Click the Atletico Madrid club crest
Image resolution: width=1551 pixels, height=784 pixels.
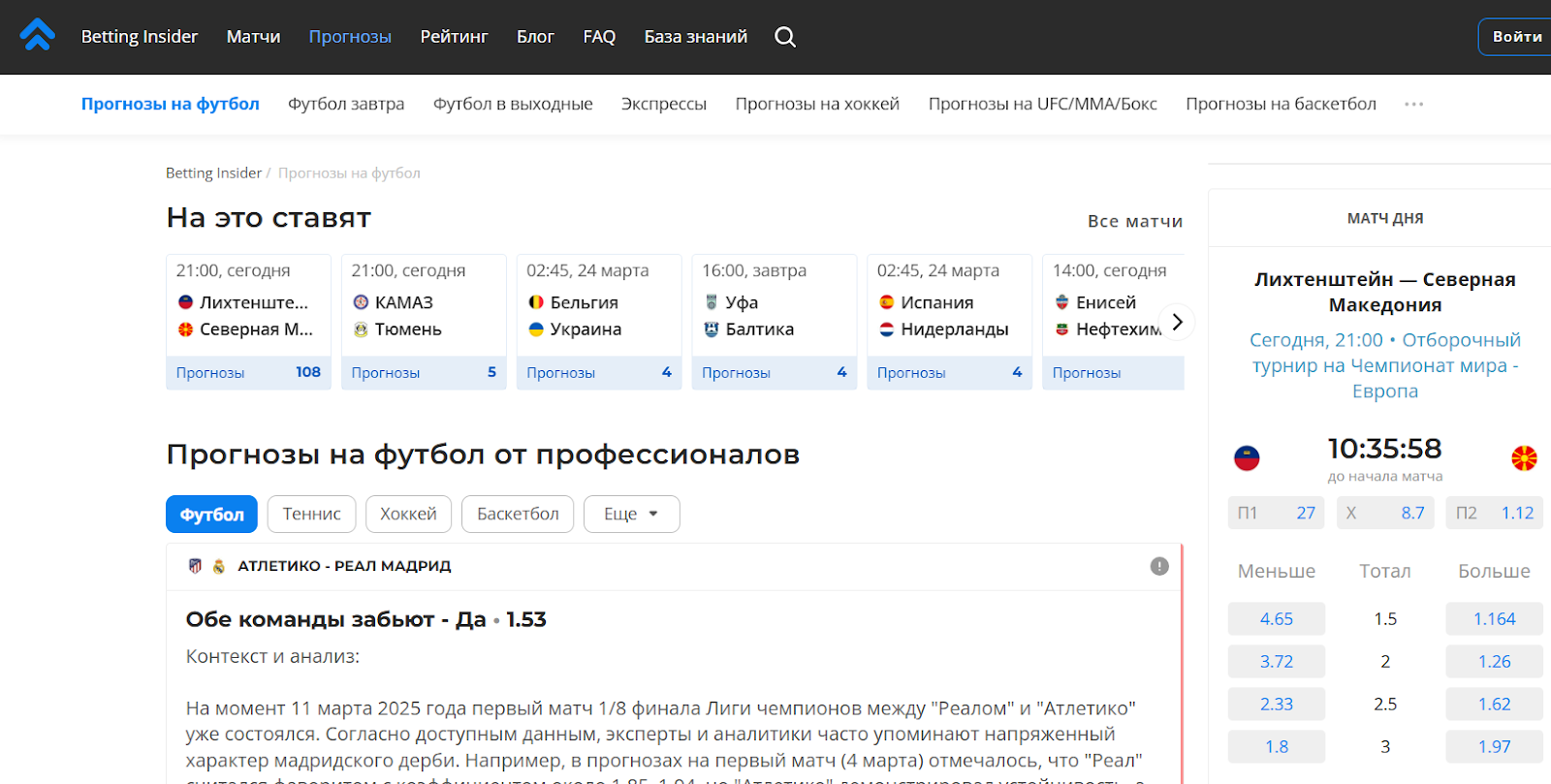pyautogui.click(x=195, y=566)
